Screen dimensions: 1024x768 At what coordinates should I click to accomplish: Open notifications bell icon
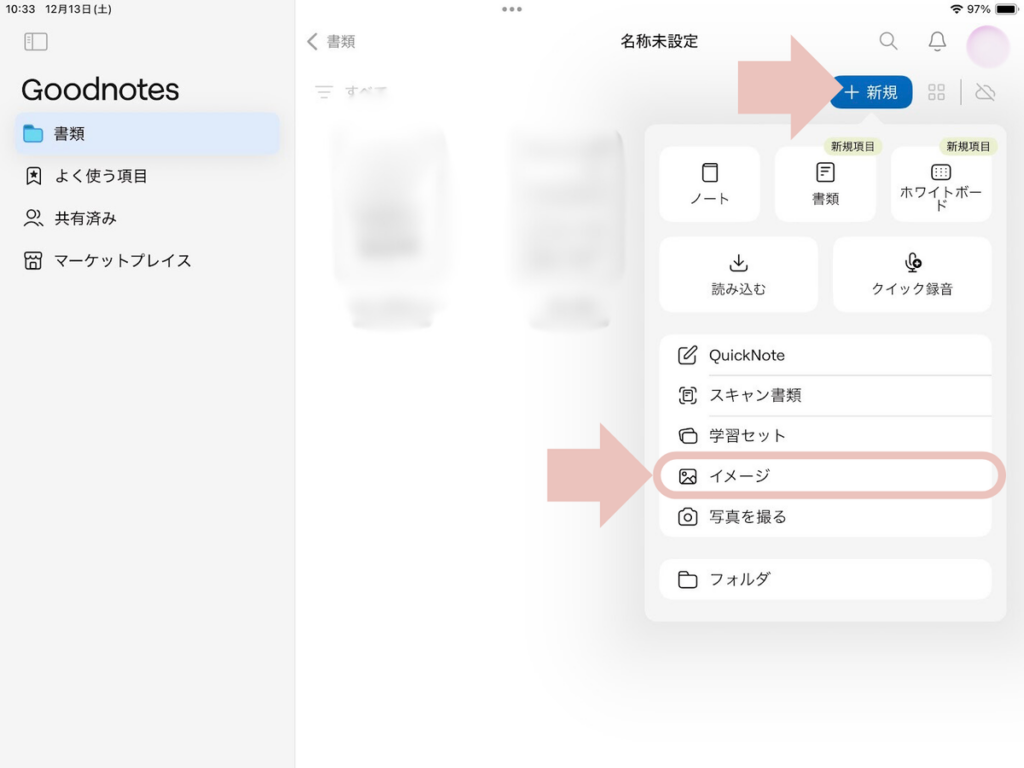937,41
